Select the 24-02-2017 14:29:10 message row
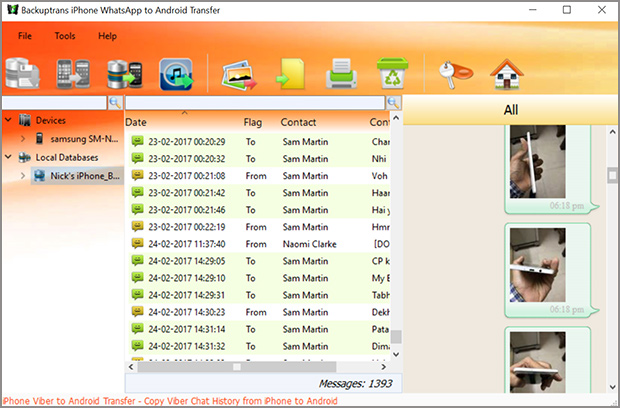 [258, 278]
